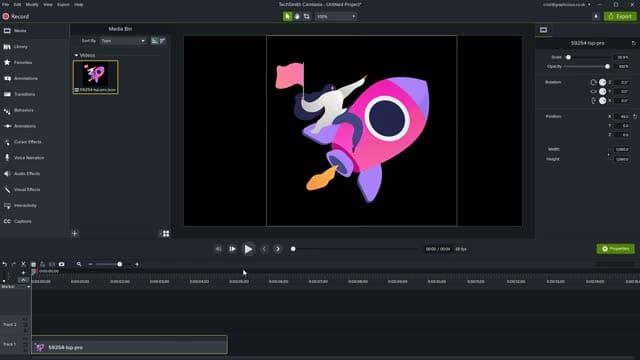The width and height of the screenshot is (640, 360).
Task: Zoom out the timeline with the minus button
Action: tap(90, 264)
